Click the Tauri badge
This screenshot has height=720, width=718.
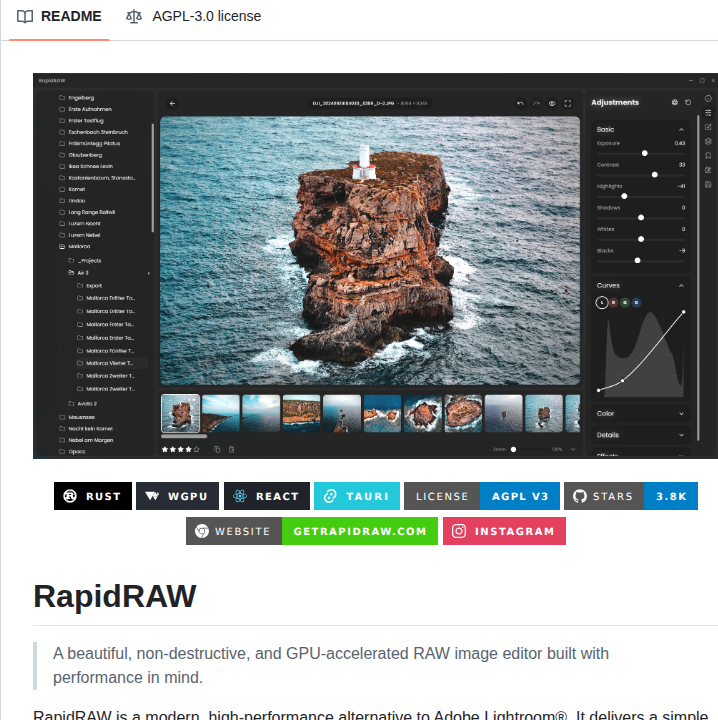click(356, 496)
